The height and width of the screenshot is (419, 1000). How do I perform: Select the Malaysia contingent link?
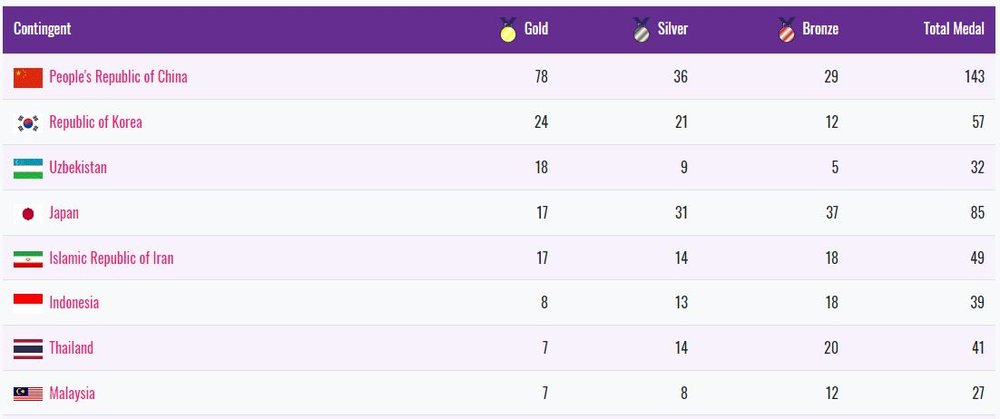pos(72,393)
